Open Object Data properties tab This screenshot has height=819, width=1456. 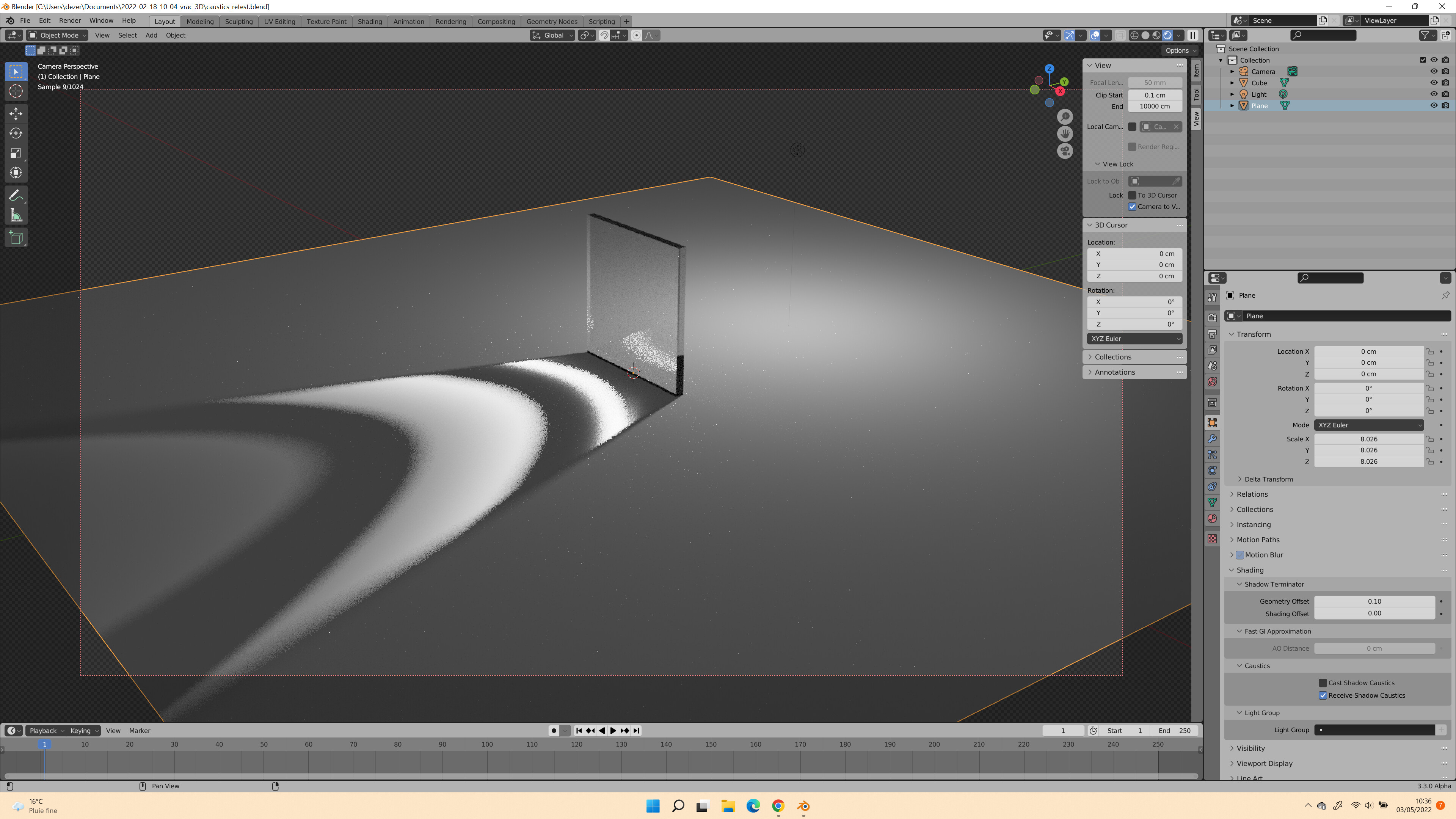[1213, 502]
